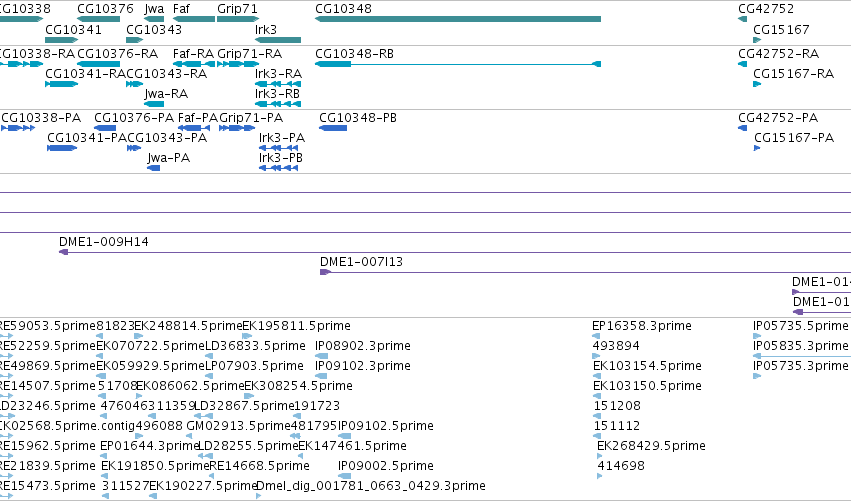Click the CG10348-RB transcript label
The width and height of the screenshot is (851, 501).
click(354, 54)
